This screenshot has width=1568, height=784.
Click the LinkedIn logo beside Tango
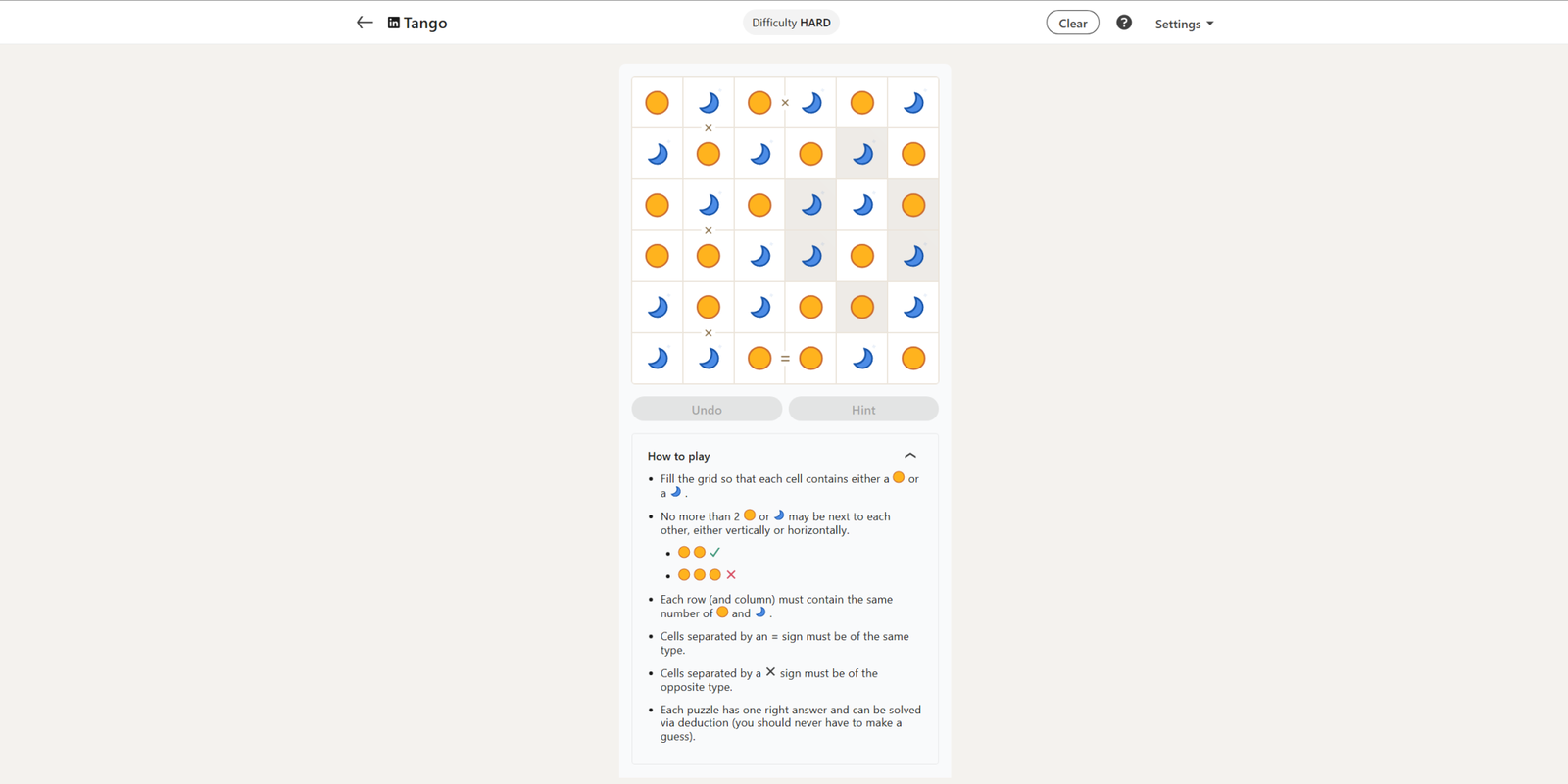point(394,23)
